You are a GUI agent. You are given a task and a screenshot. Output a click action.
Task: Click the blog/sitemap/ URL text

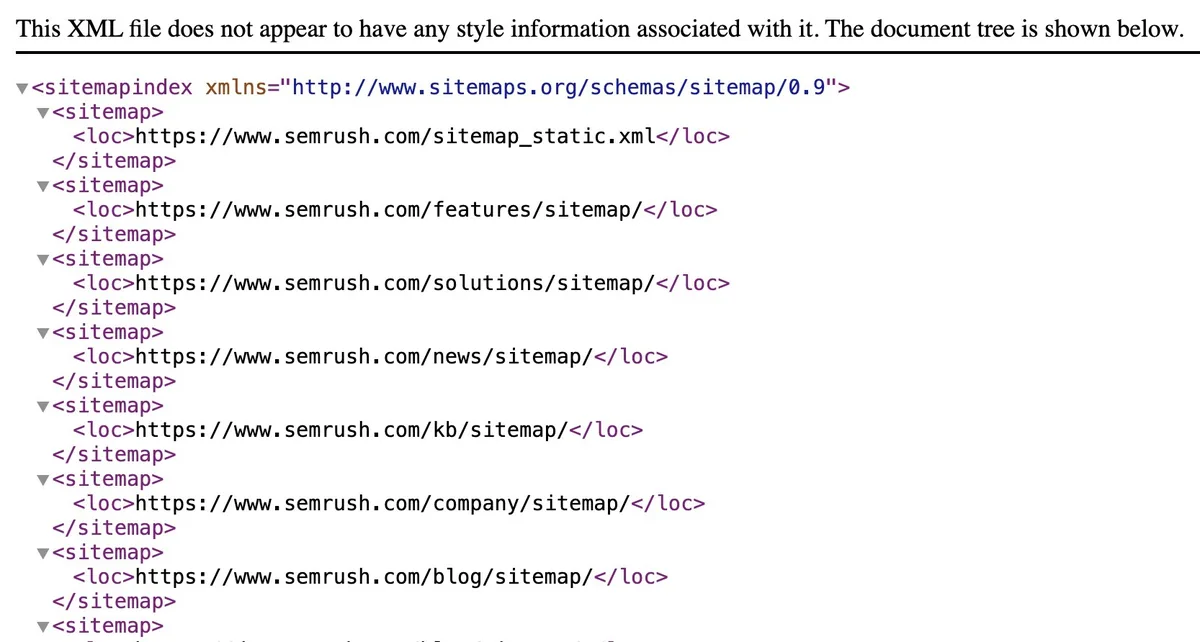[364, 577]
